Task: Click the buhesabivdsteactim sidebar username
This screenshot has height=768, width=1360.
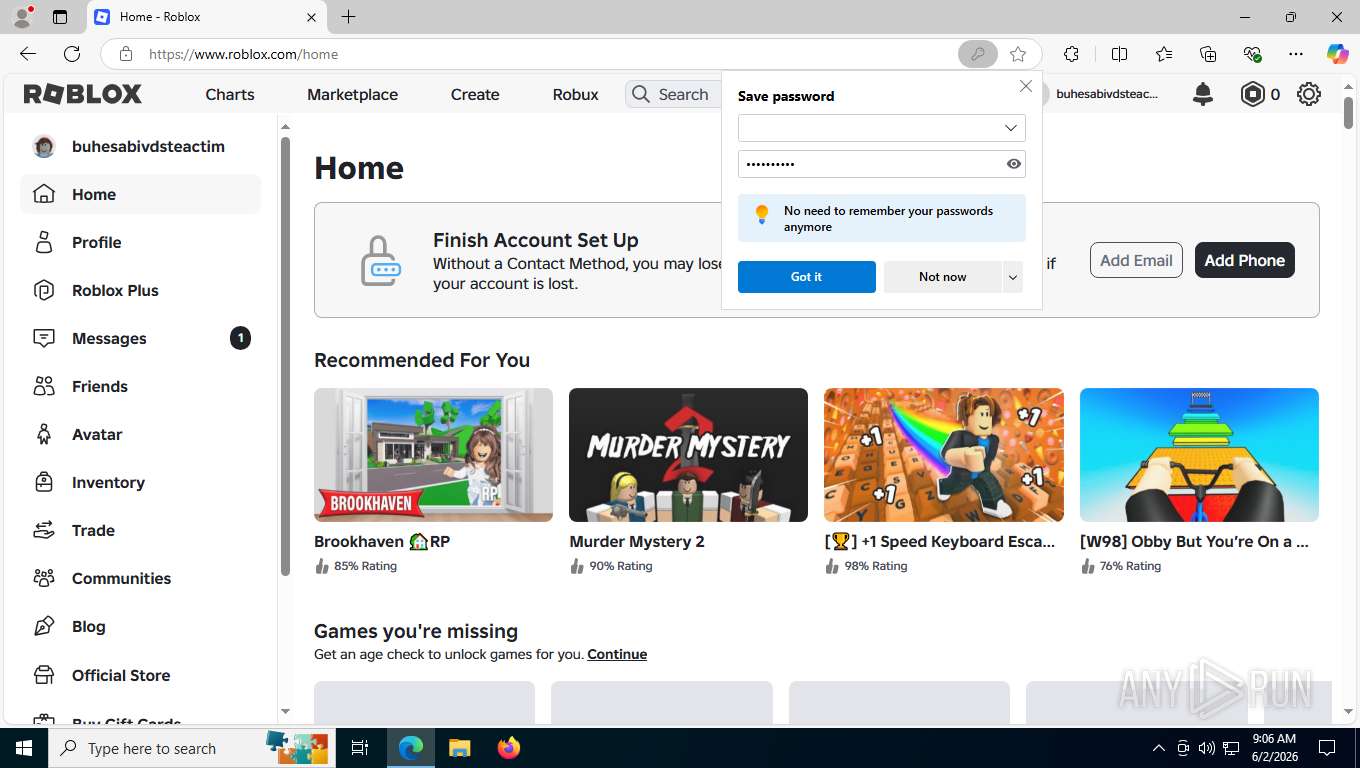Action: point(148,146)
